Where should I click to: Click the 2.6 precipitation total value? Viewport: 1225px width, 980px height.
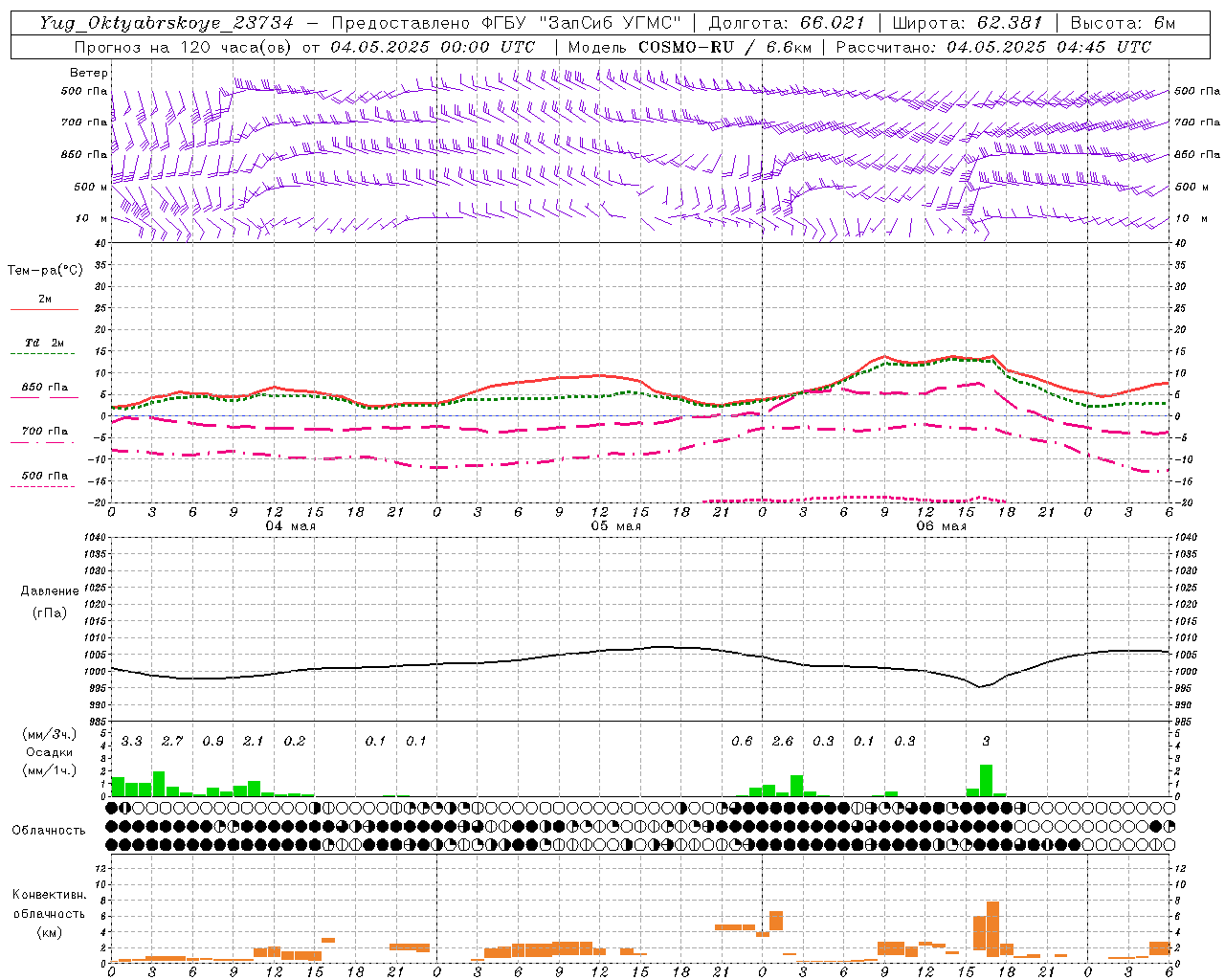click(x=783, y=742)
